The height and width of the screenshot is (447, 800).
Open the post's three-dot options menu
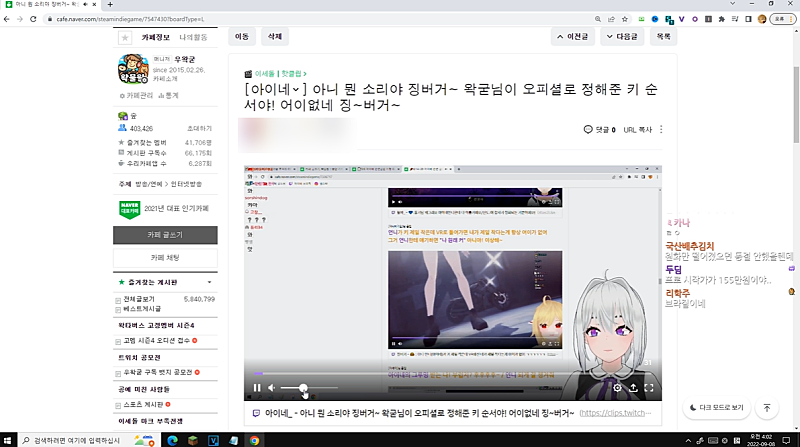[x=661, y=130]
